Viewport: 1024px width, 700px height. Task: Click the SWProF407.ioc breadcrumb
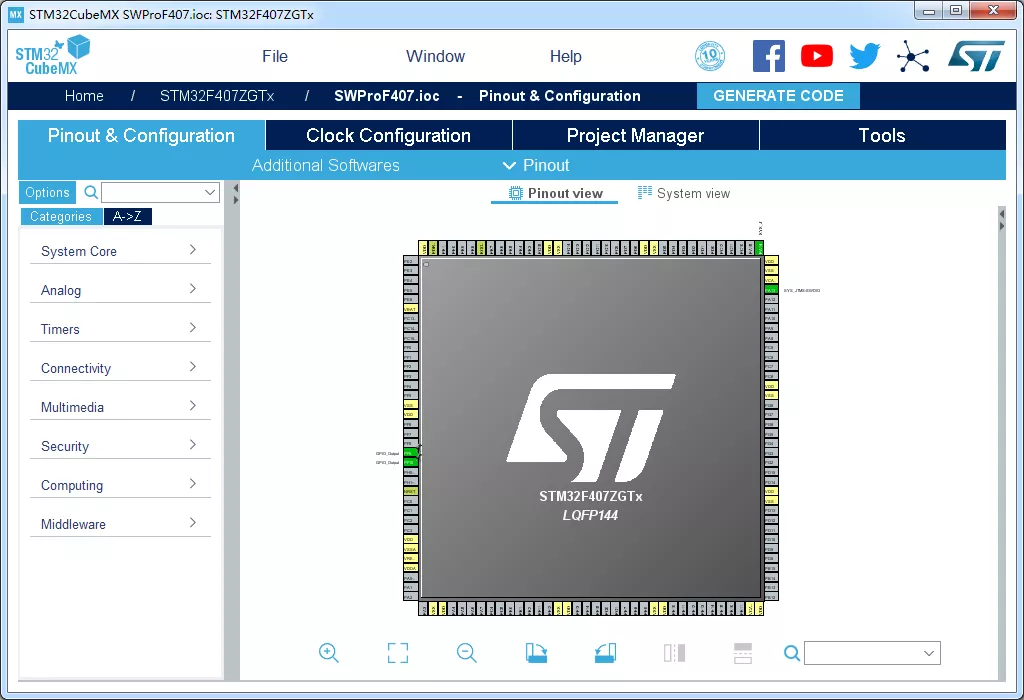387,96
